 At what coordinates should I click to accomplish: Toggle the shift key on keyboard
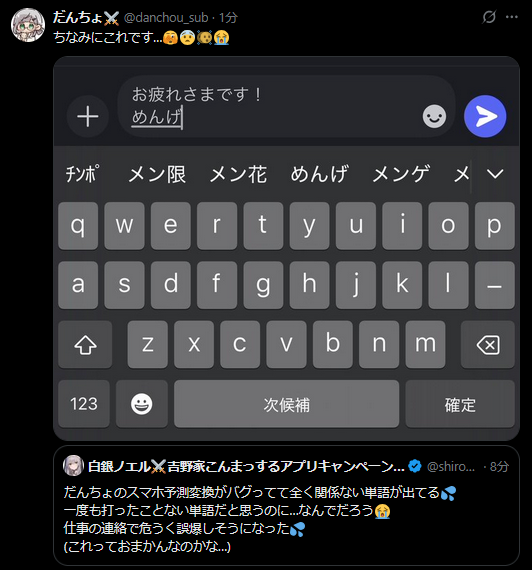tap(85, 345)
